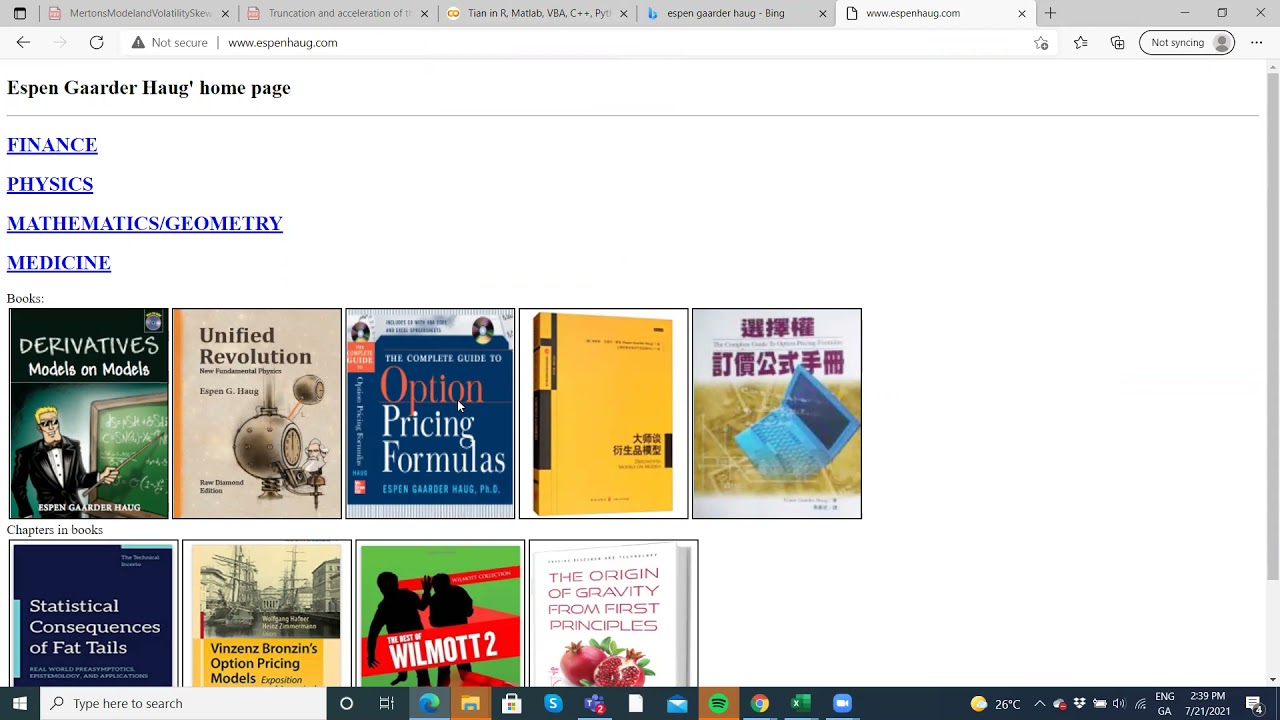Show hidden system tray icons chevron
1280x720 pixels.
[x=1039, y=703]
